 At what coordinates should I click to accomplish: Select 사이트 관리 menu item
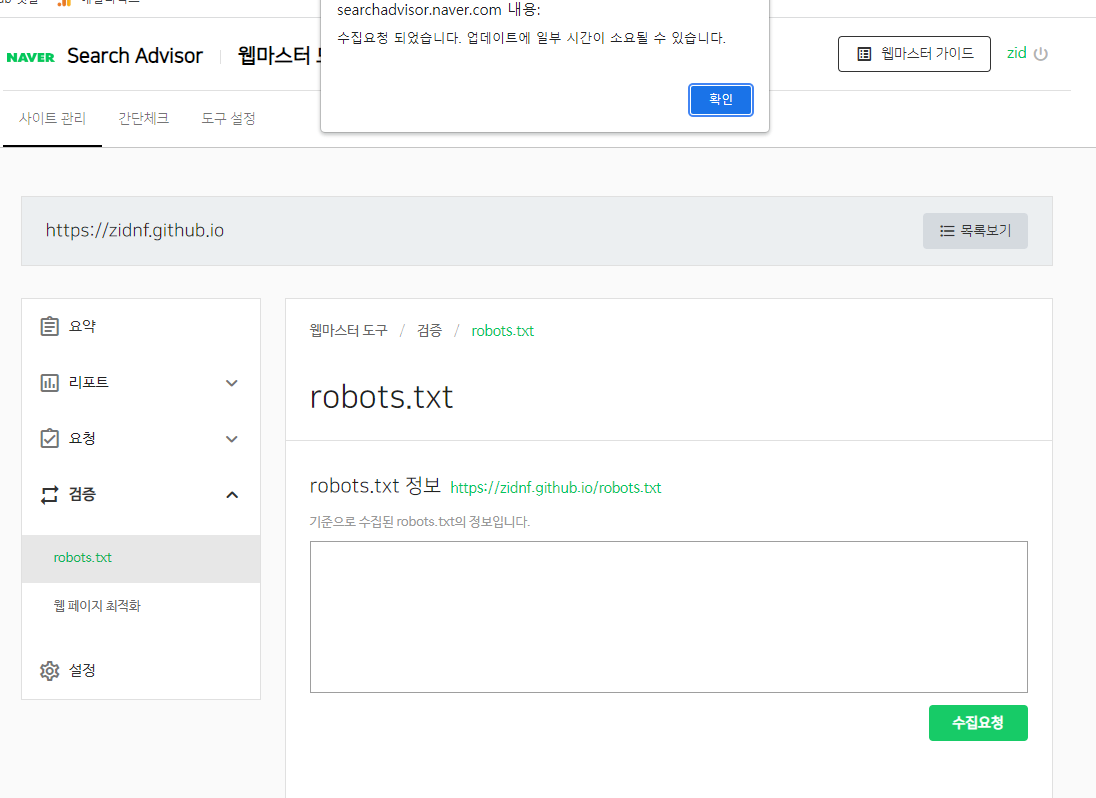(x=52, y=118)
